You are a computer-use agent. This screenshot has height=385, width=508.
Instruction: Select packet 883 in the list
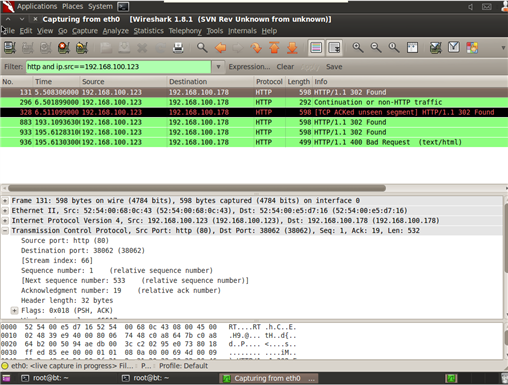click(x=254, y=122)
